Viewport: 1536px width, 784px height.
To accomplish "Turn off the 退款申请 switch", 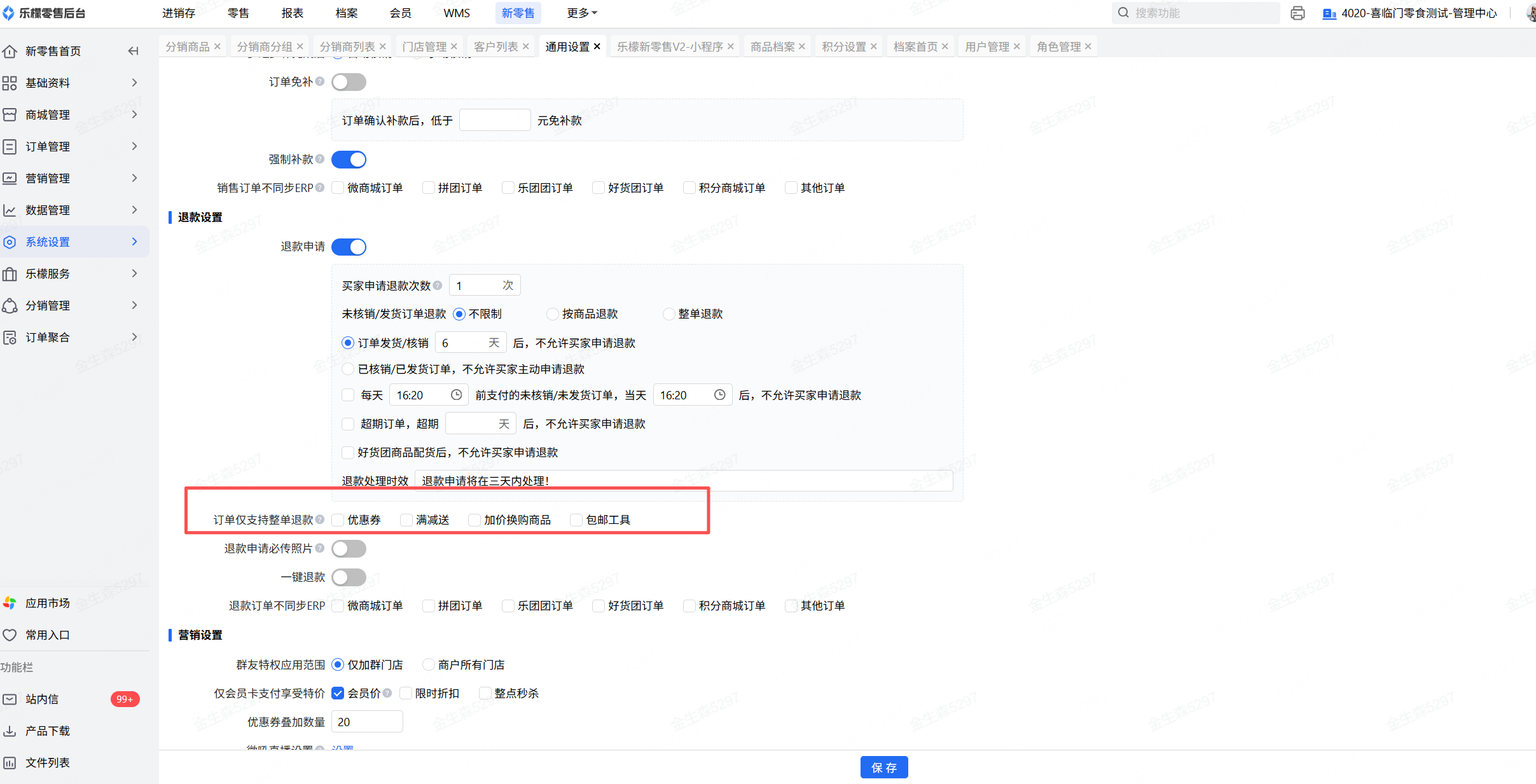I will click(x=349, y=247).
